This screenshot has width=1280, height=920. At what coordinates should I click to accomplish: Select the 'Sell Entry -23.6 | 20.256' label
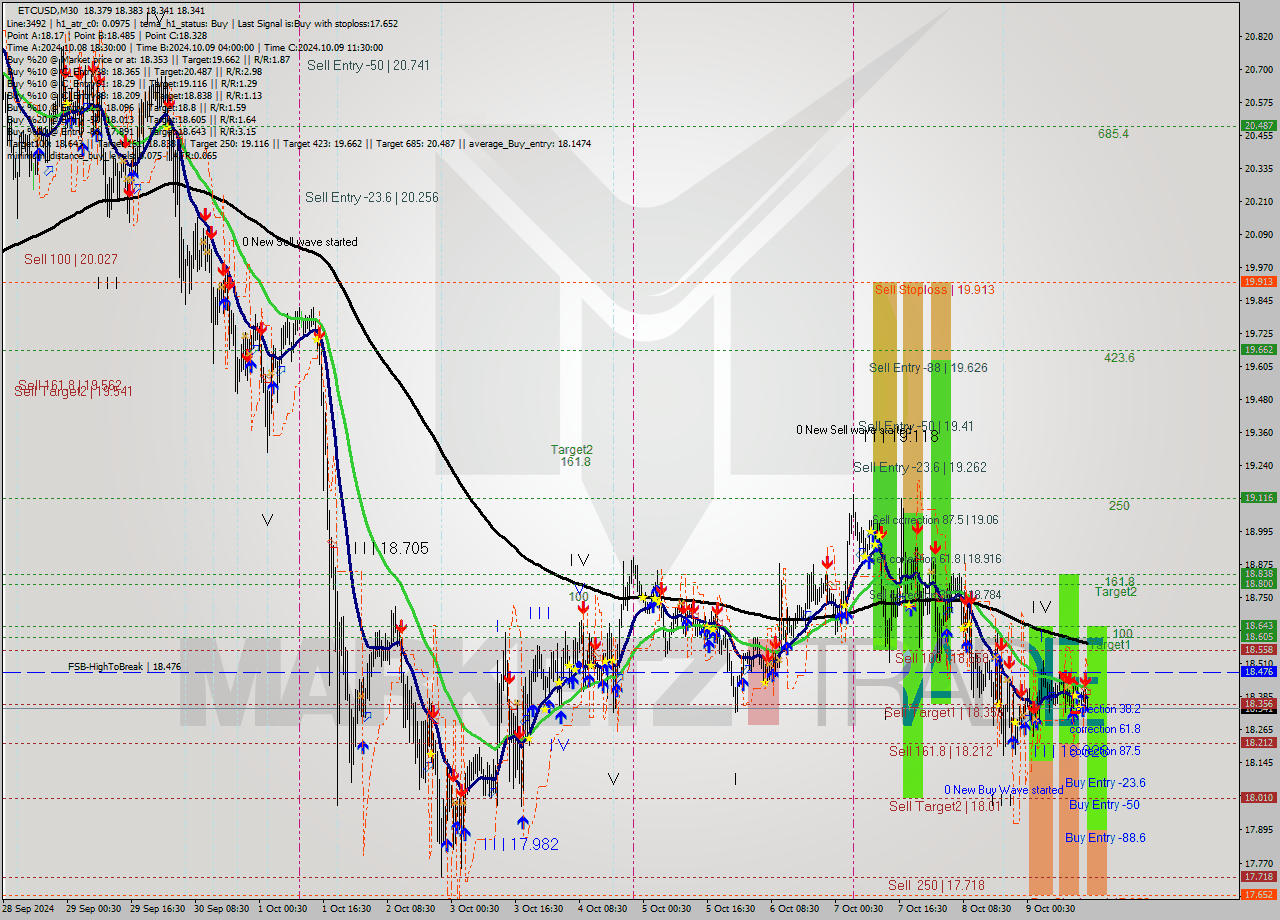click(x=372, y=198)
